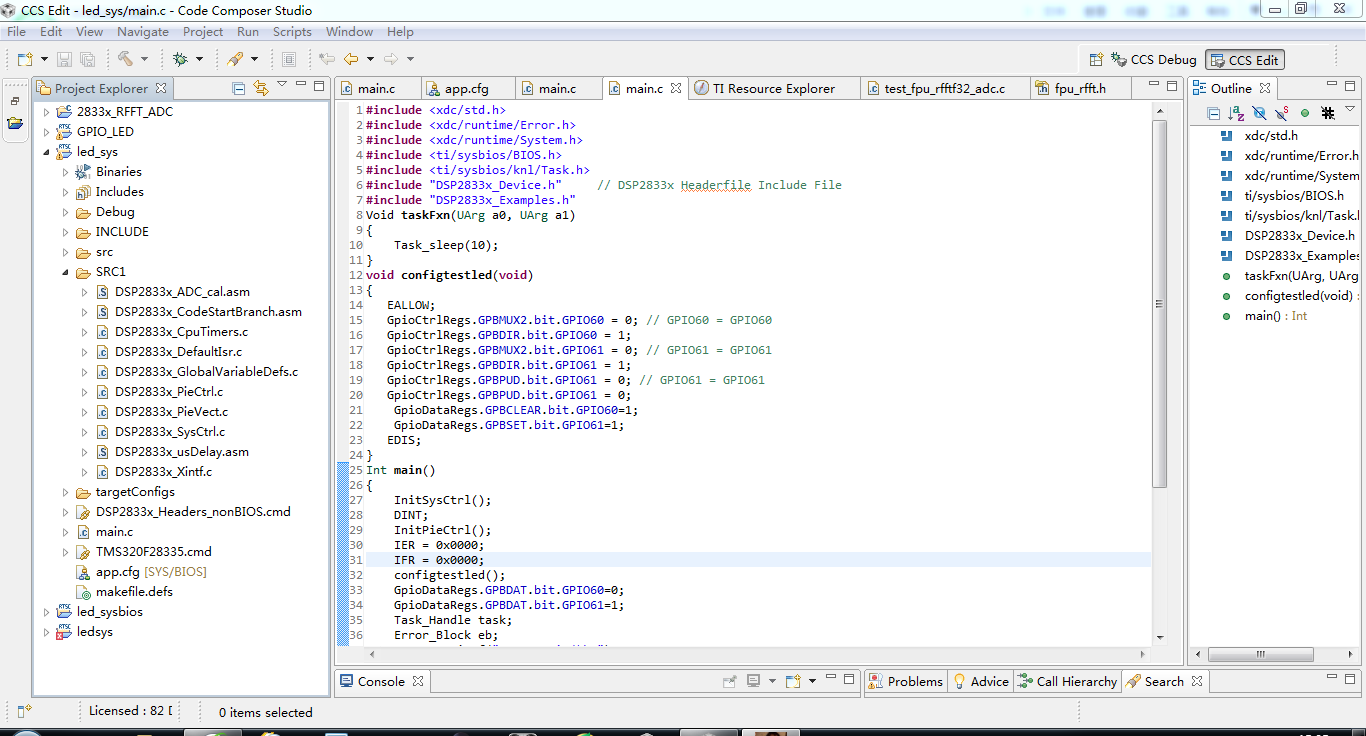Click the New project wizard icon
1366x736 pixels.
point(24,59)
